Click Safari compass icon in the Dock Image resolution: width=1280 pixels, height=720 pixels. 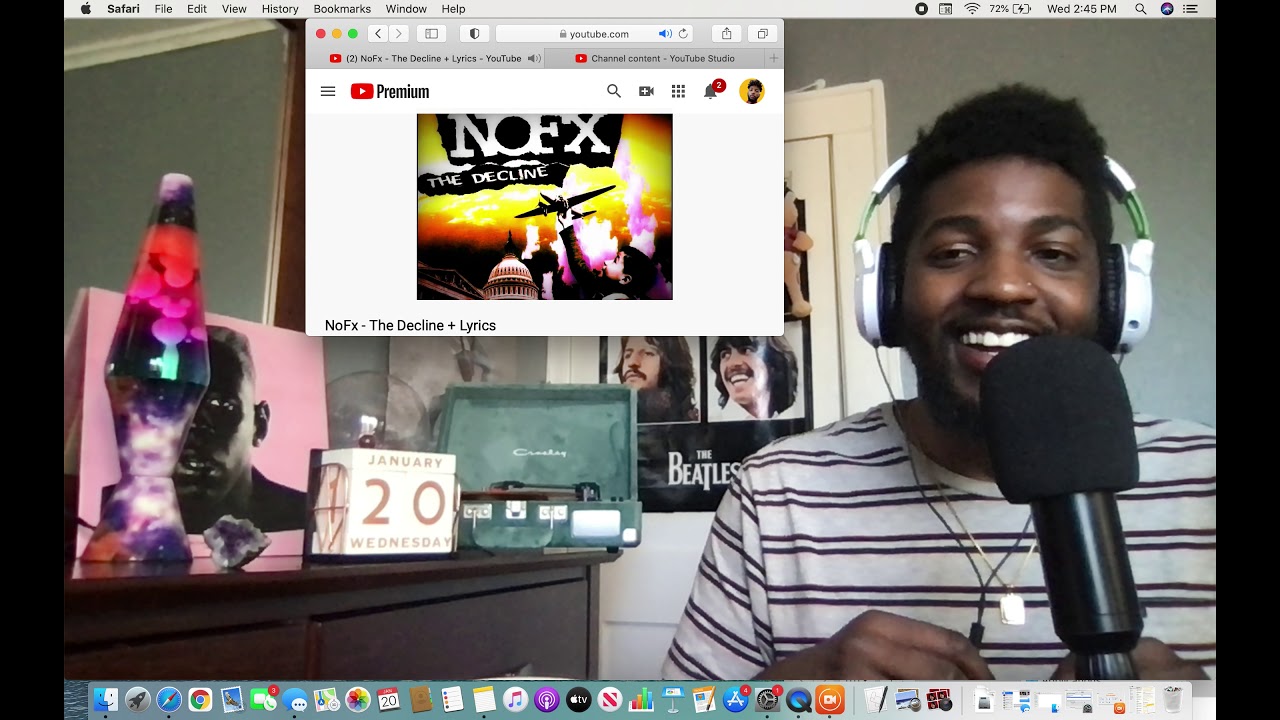tap(169, 700)
